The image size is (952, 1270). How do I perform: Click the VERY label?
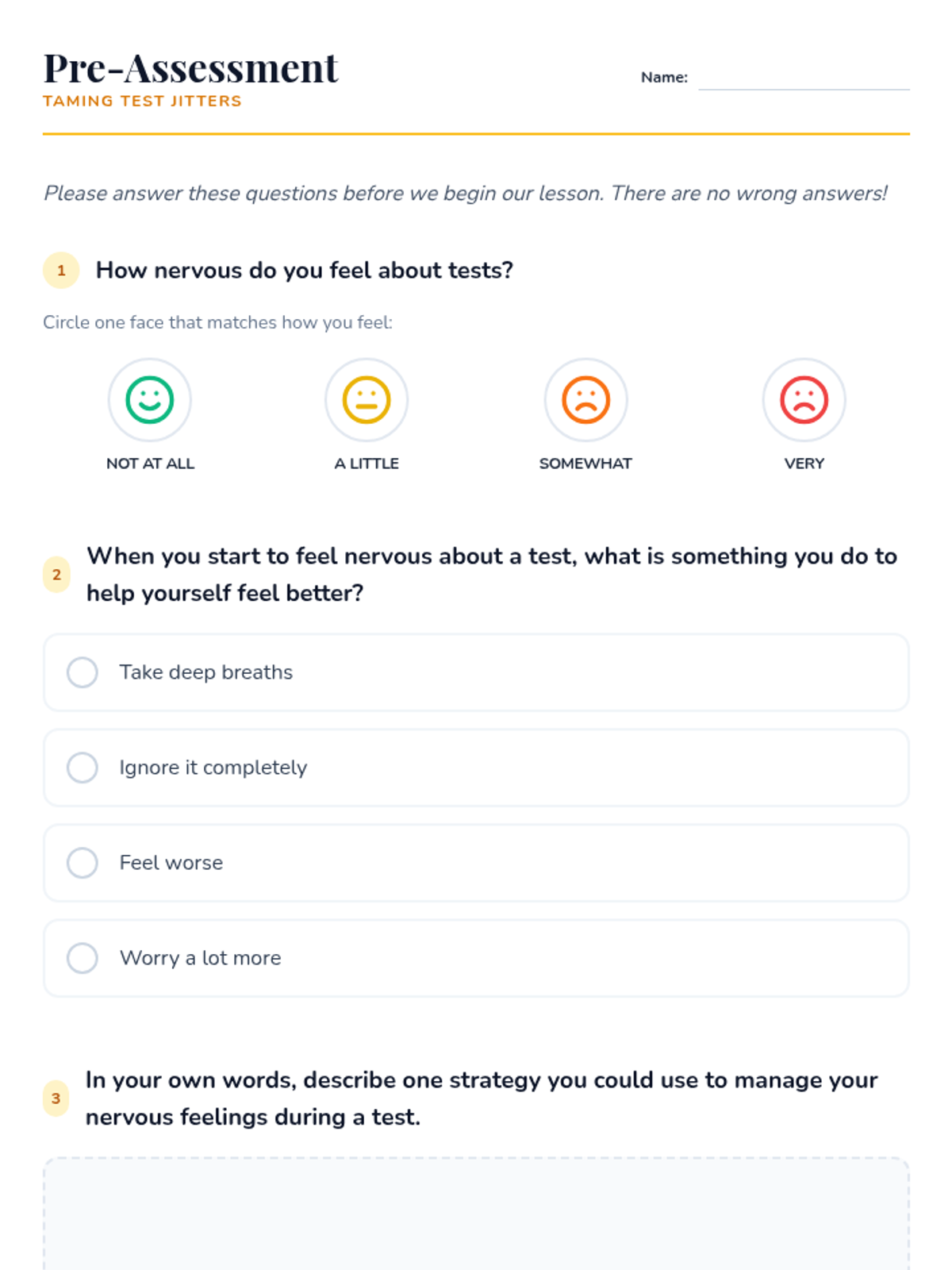click(x=804, y=464)
